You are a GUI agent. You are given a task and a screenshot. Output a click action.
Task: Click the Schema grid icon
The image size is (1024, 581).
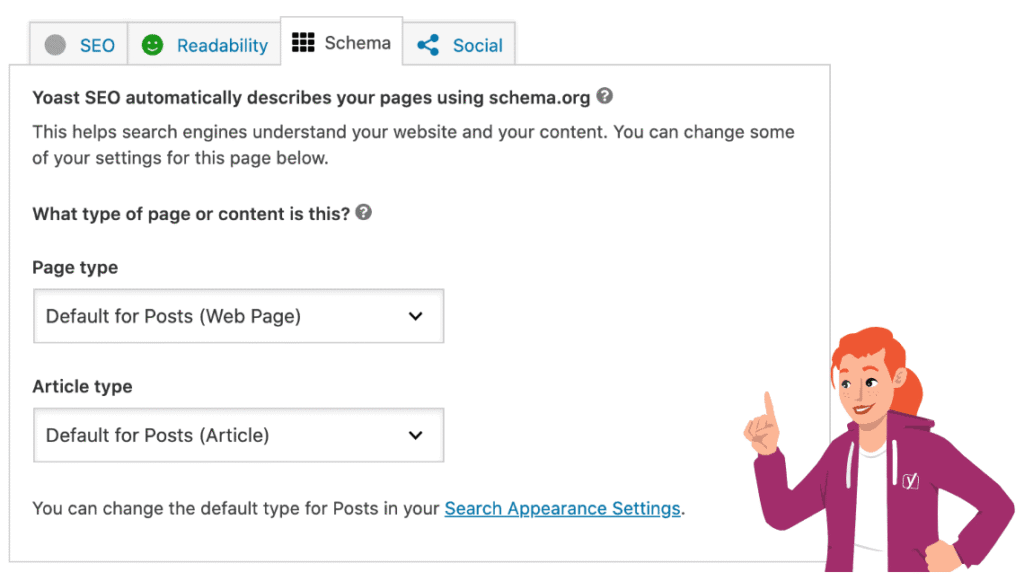[303, 42]
